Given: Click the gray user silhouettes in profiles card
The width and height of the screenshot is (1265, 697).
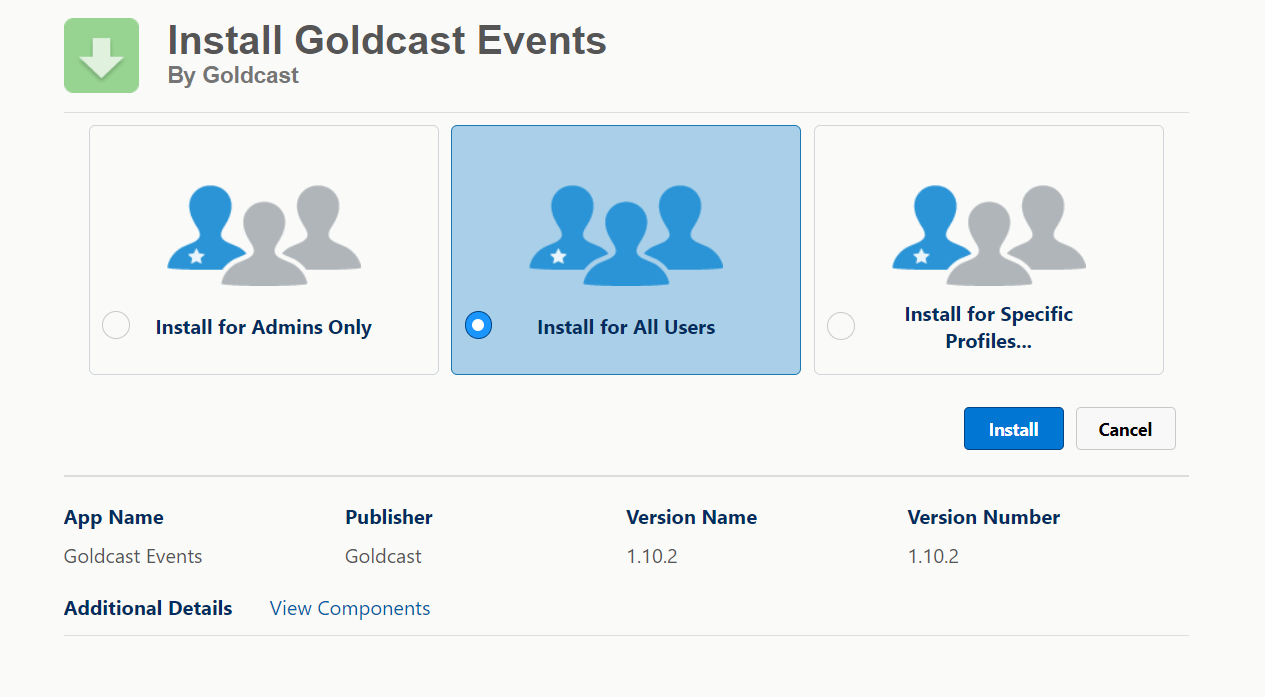Looking at the screenshot, I should 1030,235.
